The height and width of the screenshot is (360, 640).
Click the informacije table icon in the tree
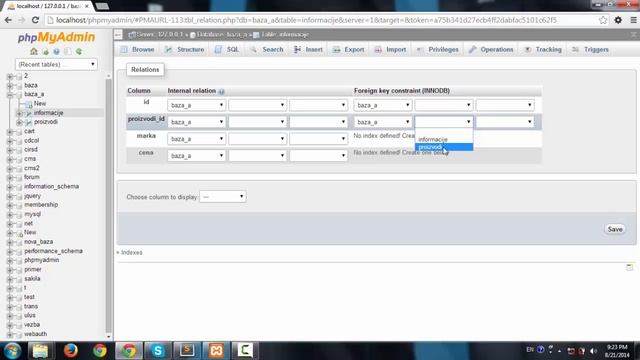(29, 113)
